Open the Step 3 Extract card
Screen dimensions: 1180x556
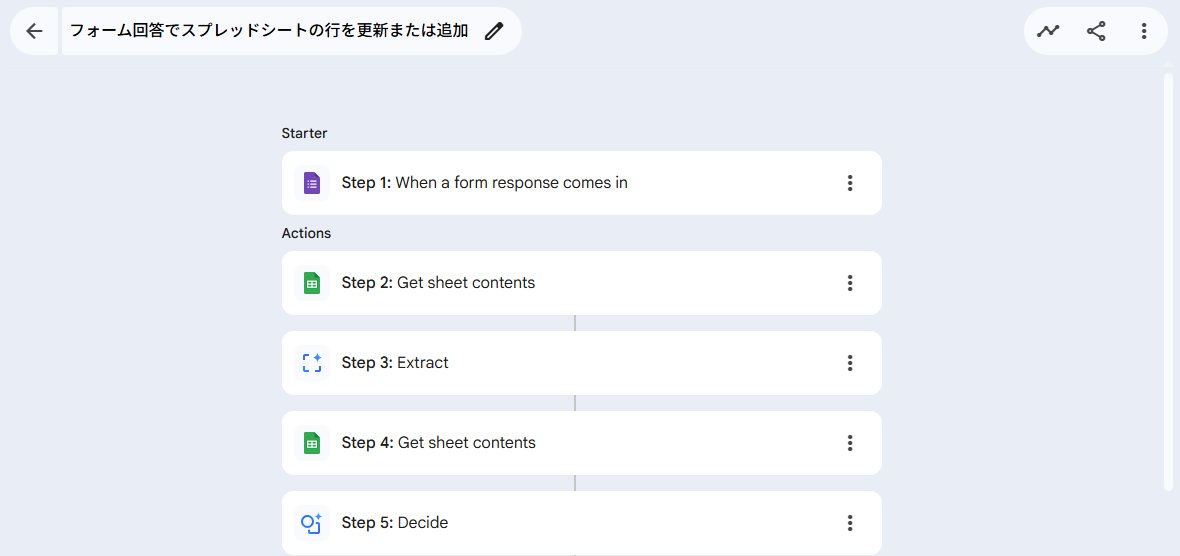coord(560,363)
